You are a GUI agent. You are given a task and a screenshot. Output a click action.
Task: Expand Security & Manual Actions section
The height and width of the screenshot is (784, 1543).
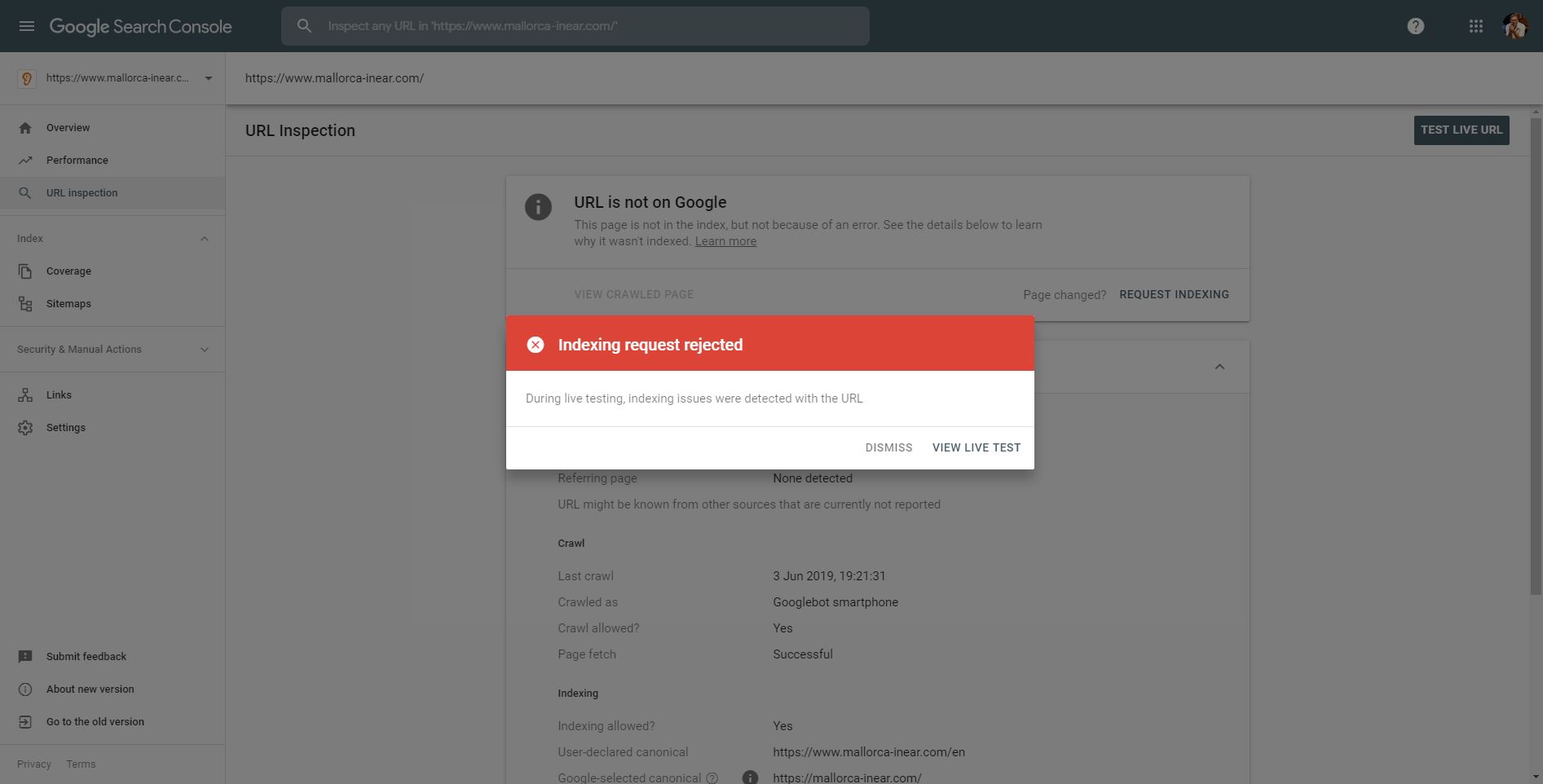205,350
